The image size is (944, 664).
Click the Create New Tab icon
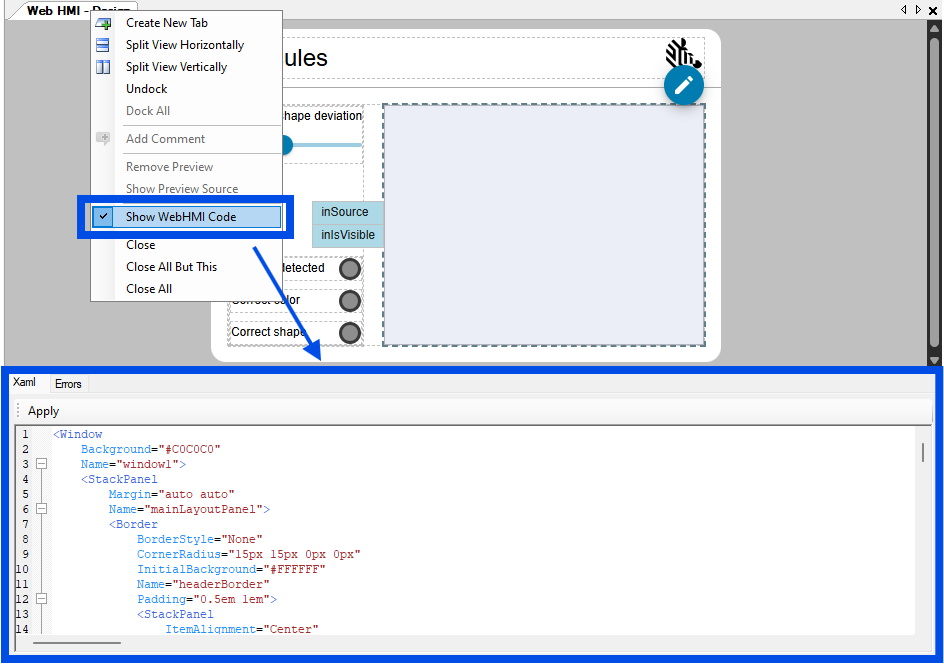point(103,22)
